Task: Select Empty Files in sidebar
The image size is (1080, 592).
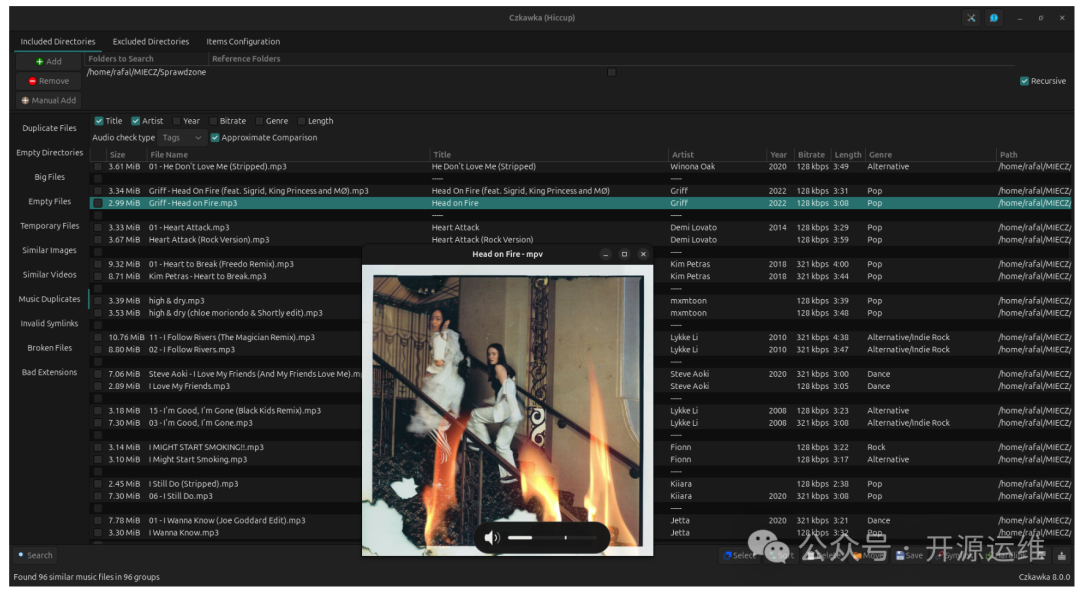Action: [50, 201]
